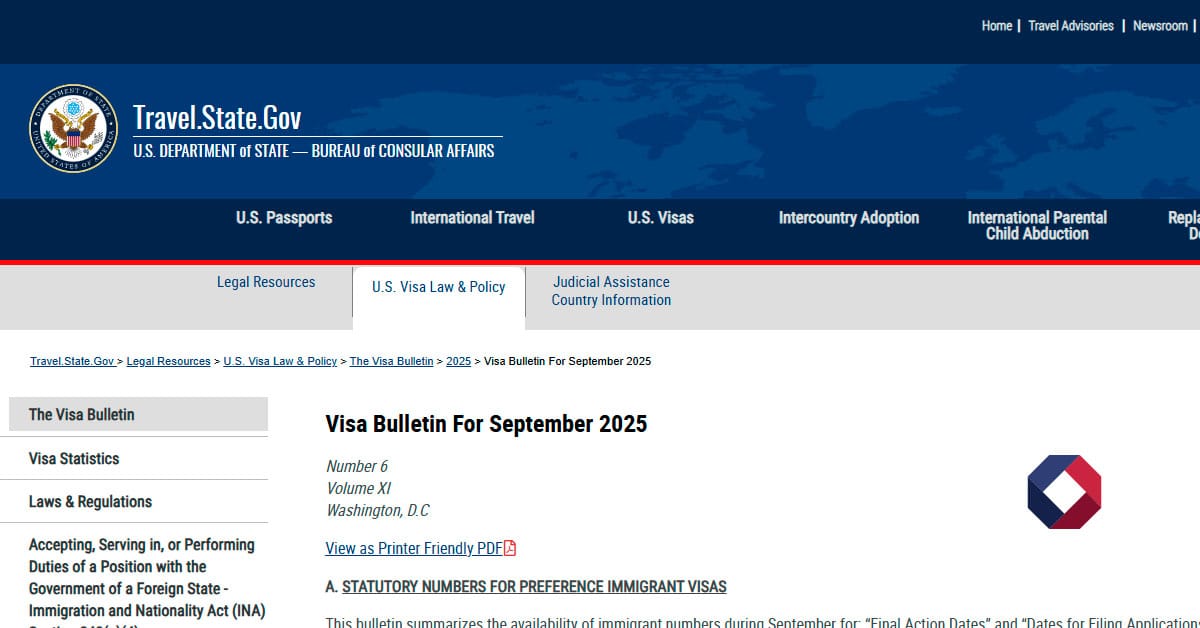Go to Judicial Assistance Country Information tab
The height and width of the screenshot is (628, 1200).
point(611,291)
